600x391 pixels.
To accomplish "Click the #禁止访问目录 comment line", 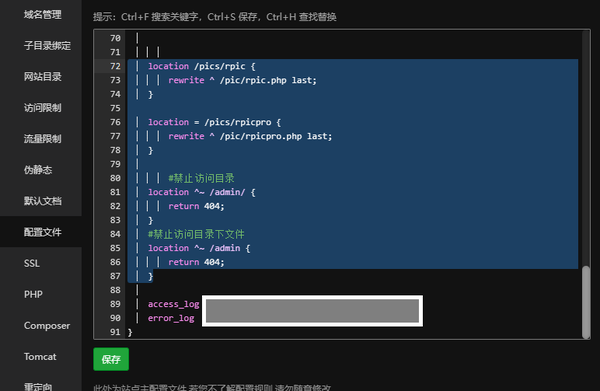I will coord(201,178).
